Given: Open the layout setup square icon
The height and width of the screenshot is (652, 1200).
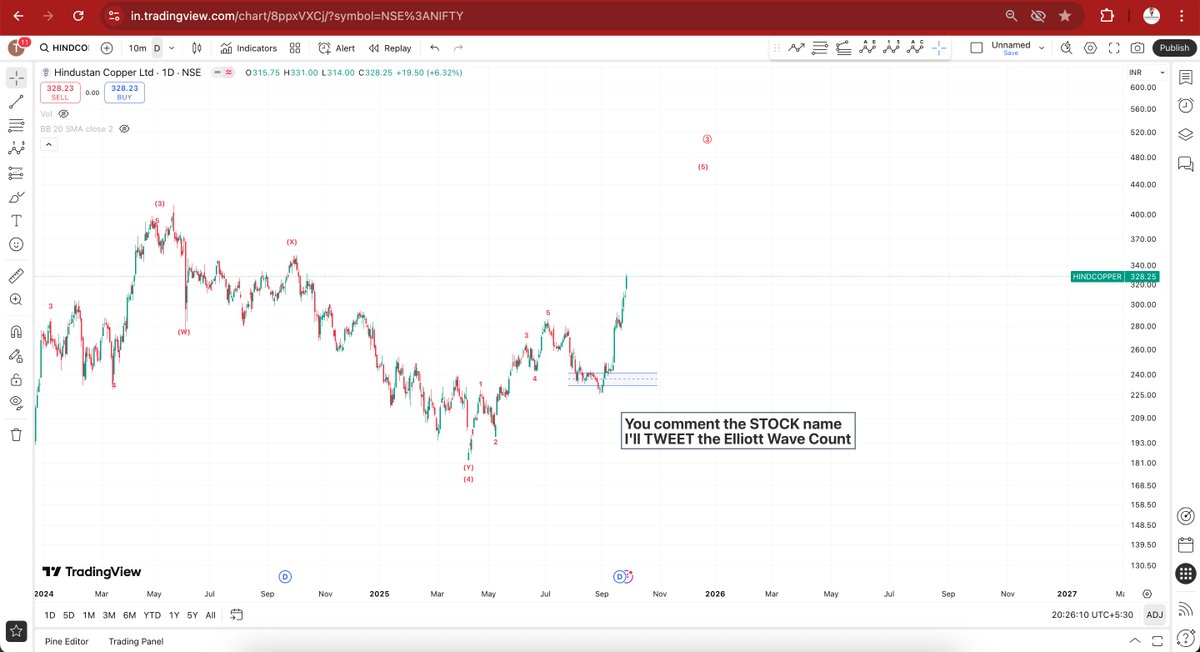Looking at the screenshot, I should click(x=977, y=47).
